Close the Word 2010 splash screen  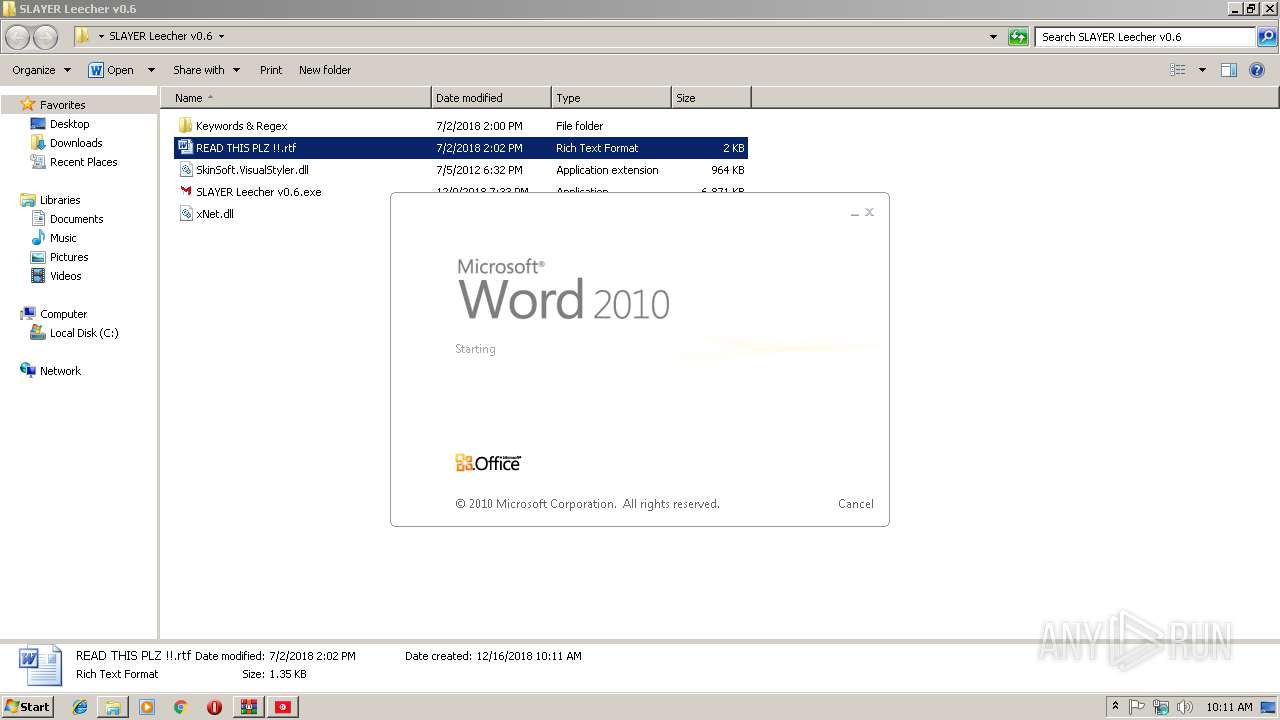point(869,212)
